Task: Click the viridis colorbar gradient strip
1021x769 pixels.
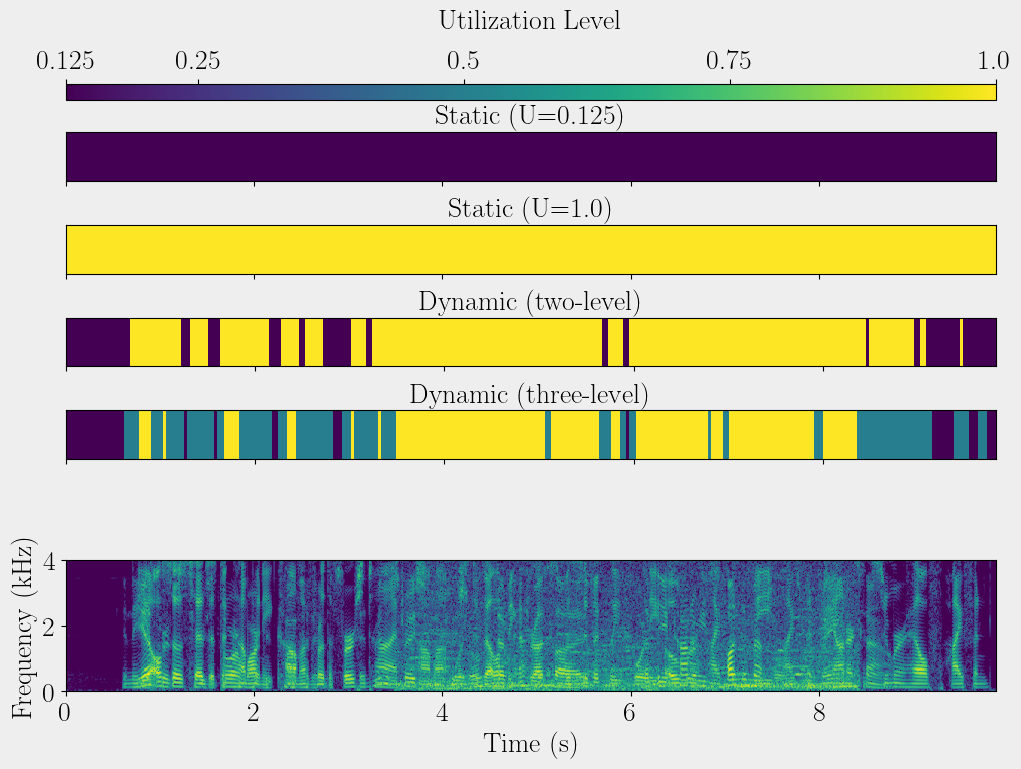Action: (x=530, y=92)
